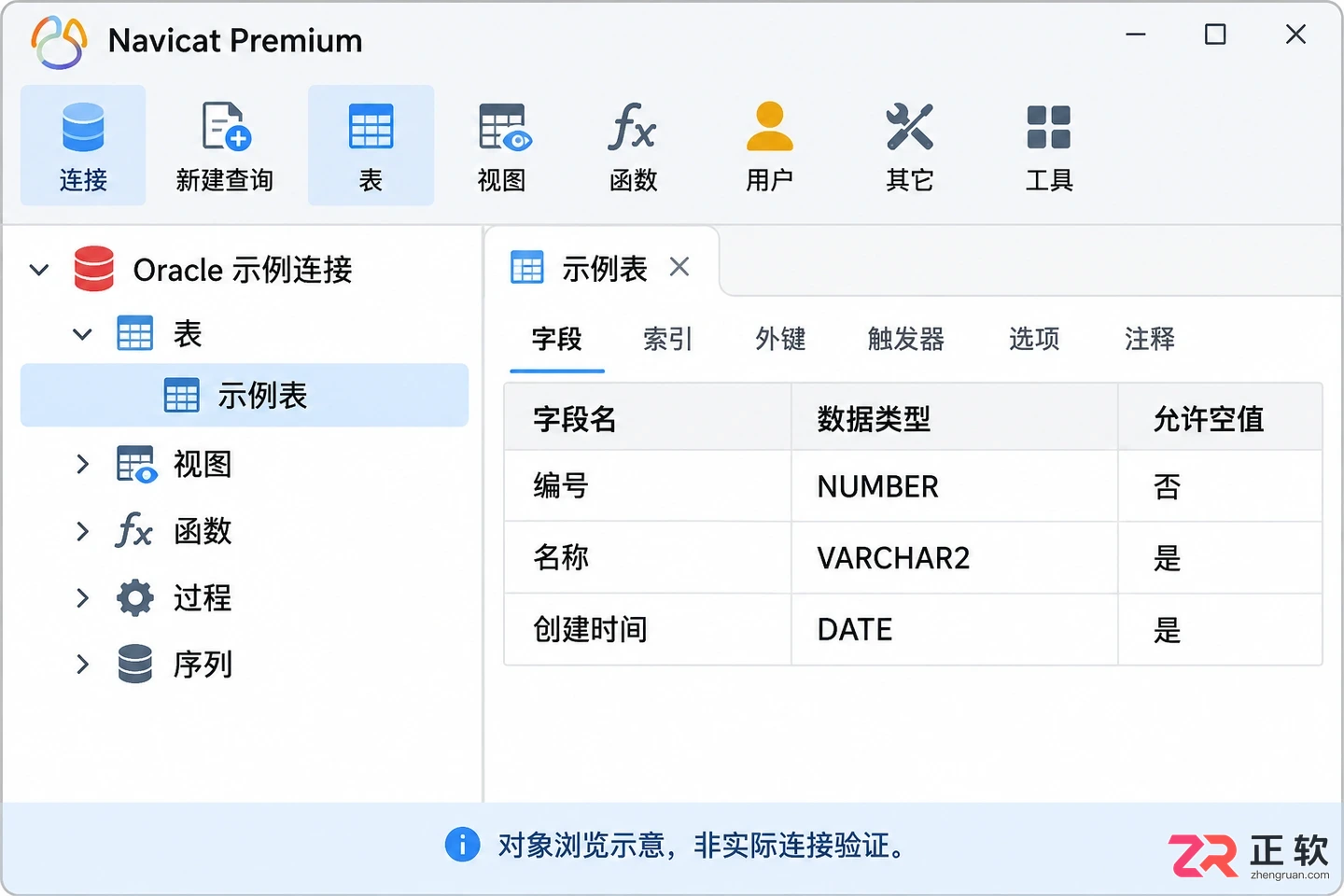Select 示例表 in the tree
The width and height of the screenshot is (1344, 896).
(245, 395)
